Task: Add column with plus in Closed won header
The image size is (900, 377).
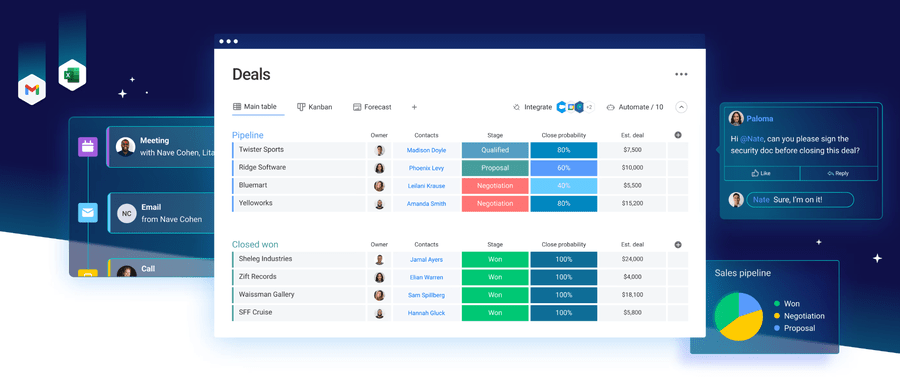Action: coord(678,245)
